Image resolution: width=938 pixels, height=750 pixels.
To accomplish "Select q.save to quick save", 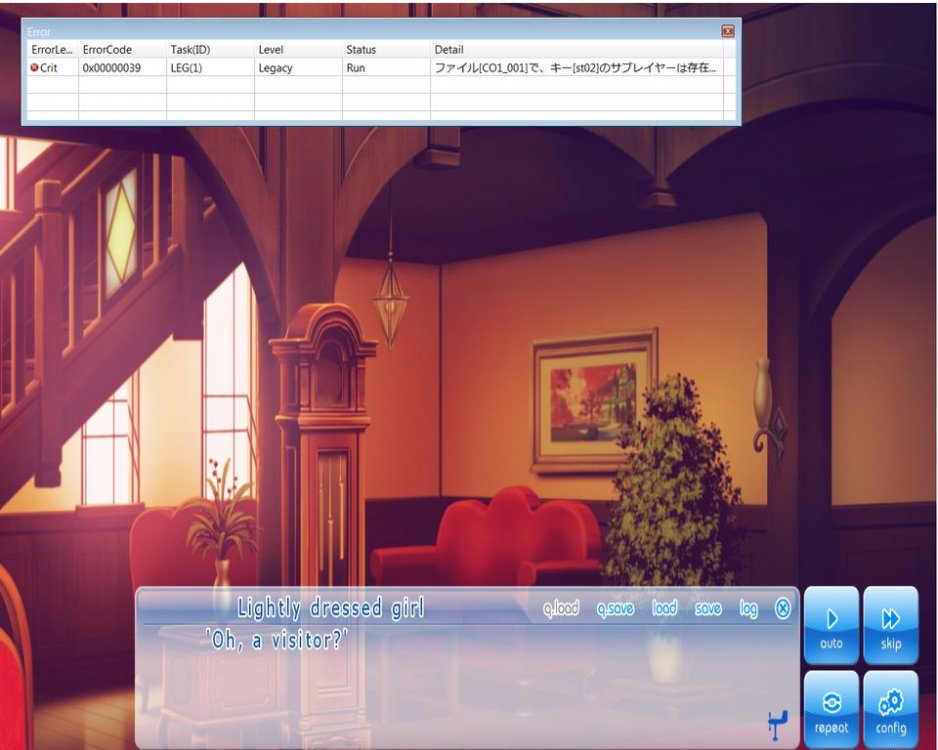I will [615, 608].
